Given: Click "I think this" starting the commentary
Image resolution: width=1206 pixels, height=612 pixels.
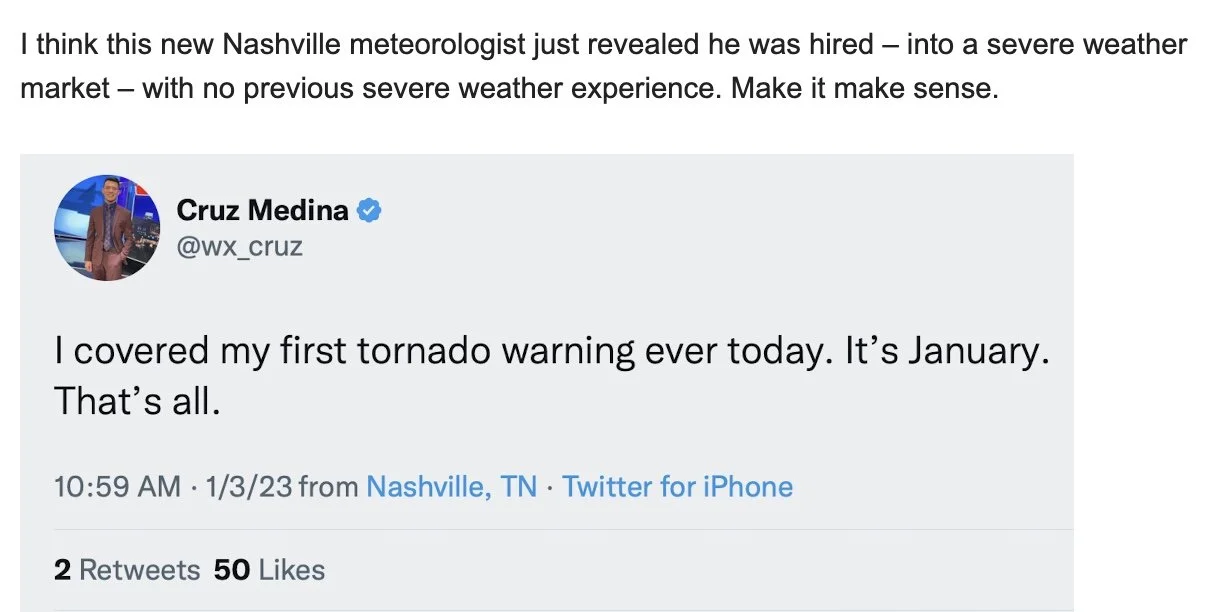Looking at the screenshot, I should [66, 45].
